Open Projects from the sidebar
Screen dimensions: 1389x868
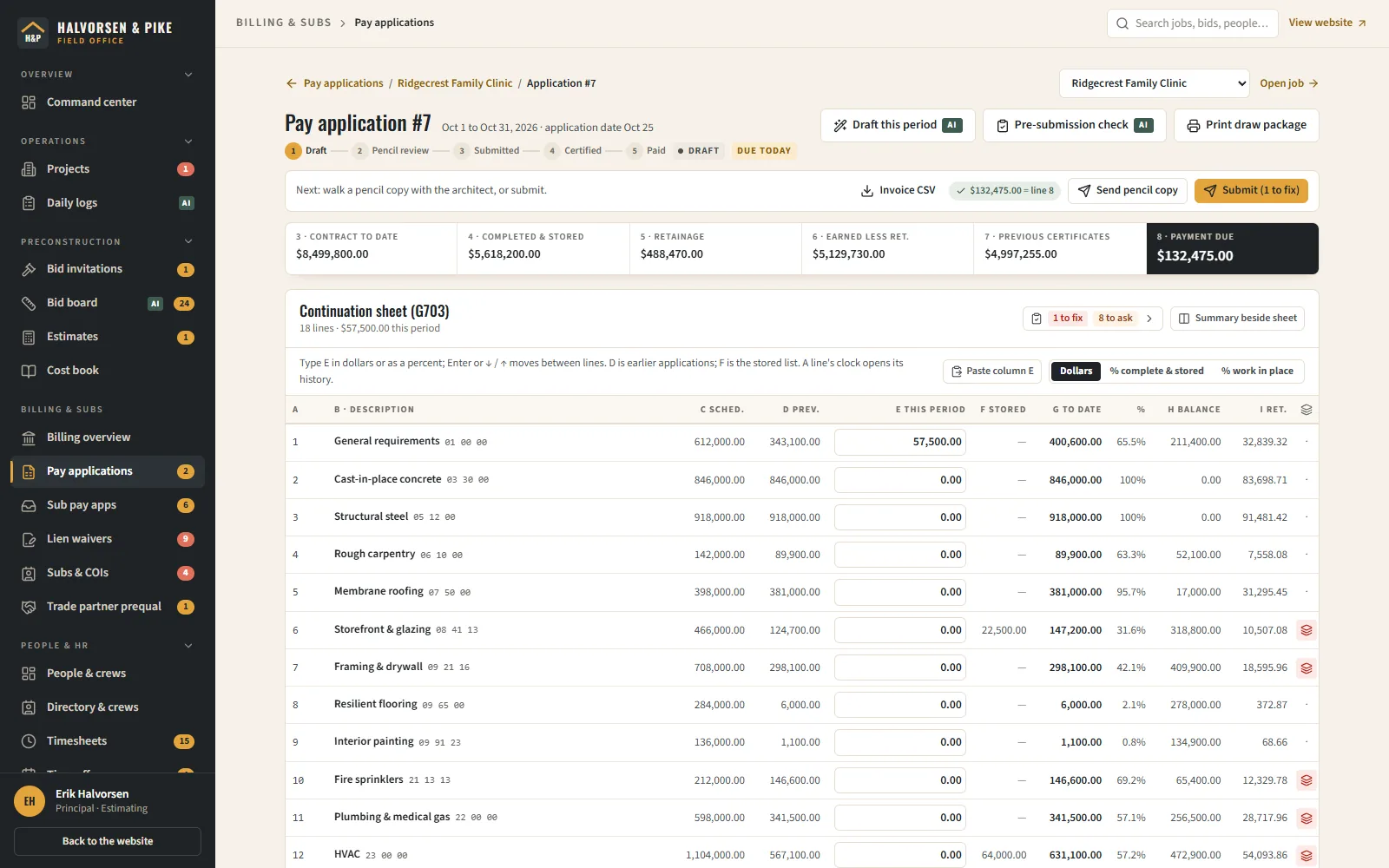pos(108,169)
